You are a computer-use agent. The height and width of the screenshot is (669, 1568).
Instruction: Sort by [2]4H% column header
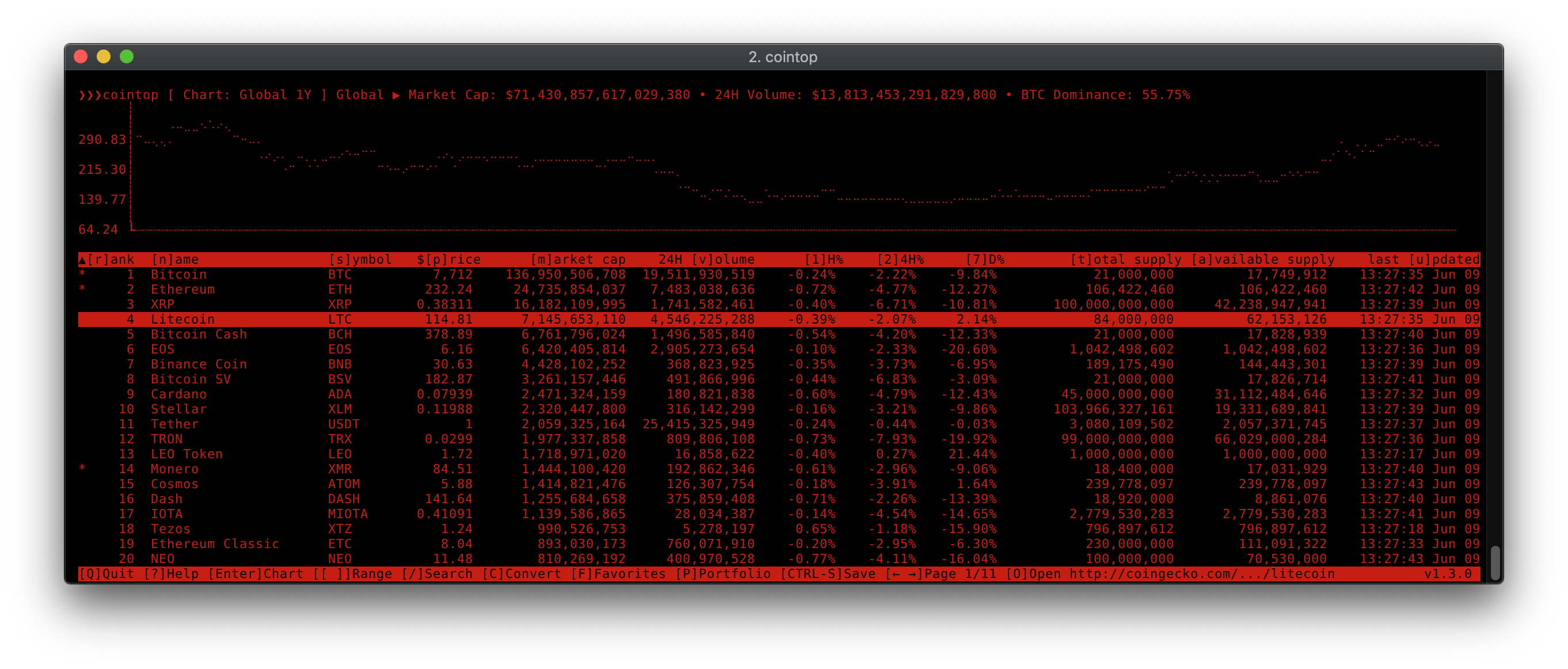[900, 259]
